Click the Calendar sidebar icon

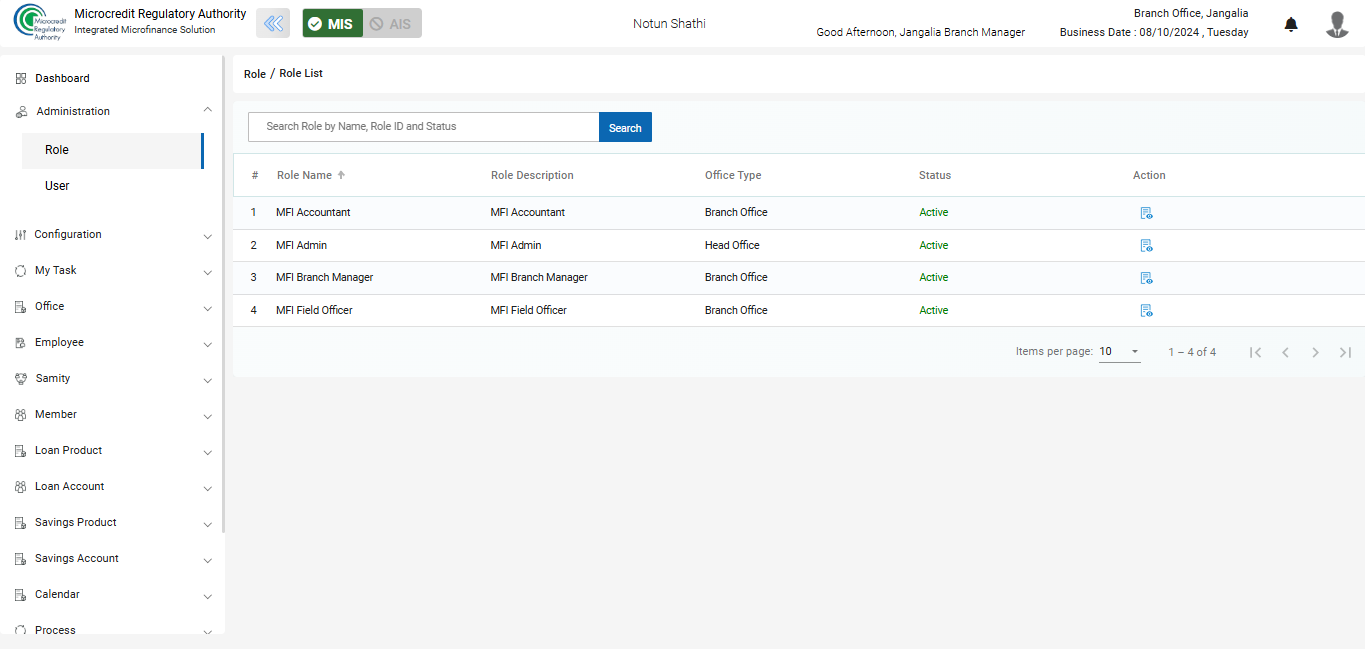coord(21,595)
